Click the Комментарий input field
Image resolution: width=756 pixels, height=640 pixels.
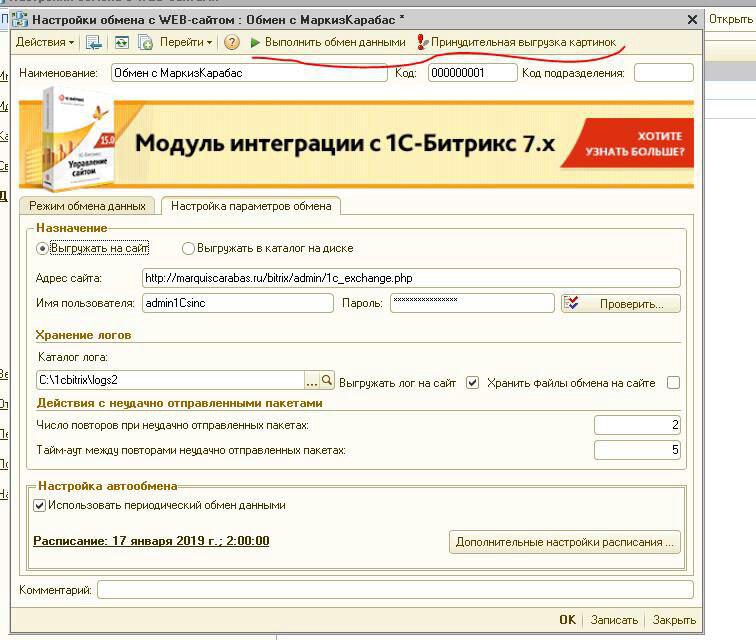tap(395, 590)
